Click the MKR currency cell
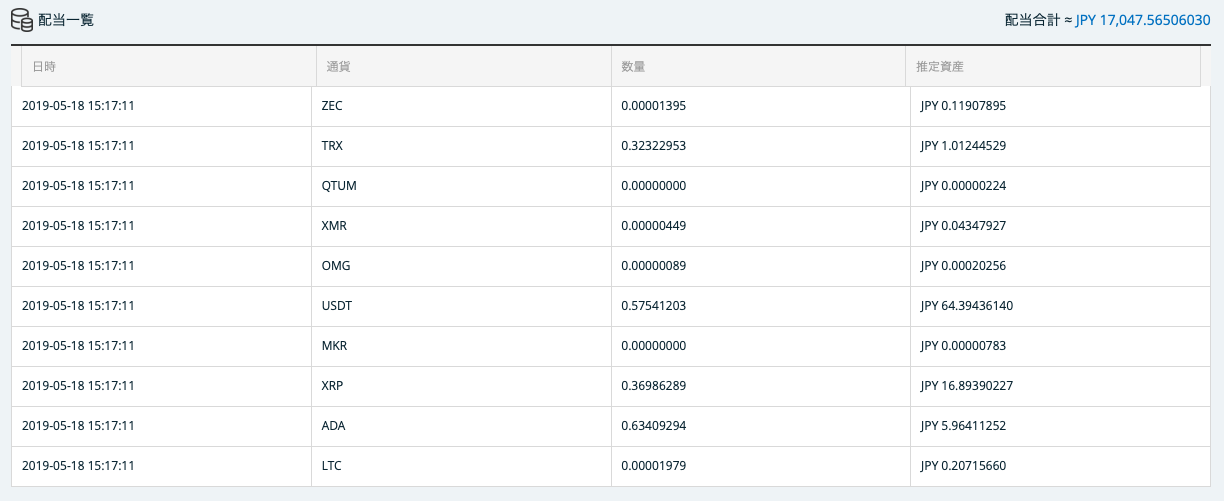The image size is (1224, 501). click(334, 346)
